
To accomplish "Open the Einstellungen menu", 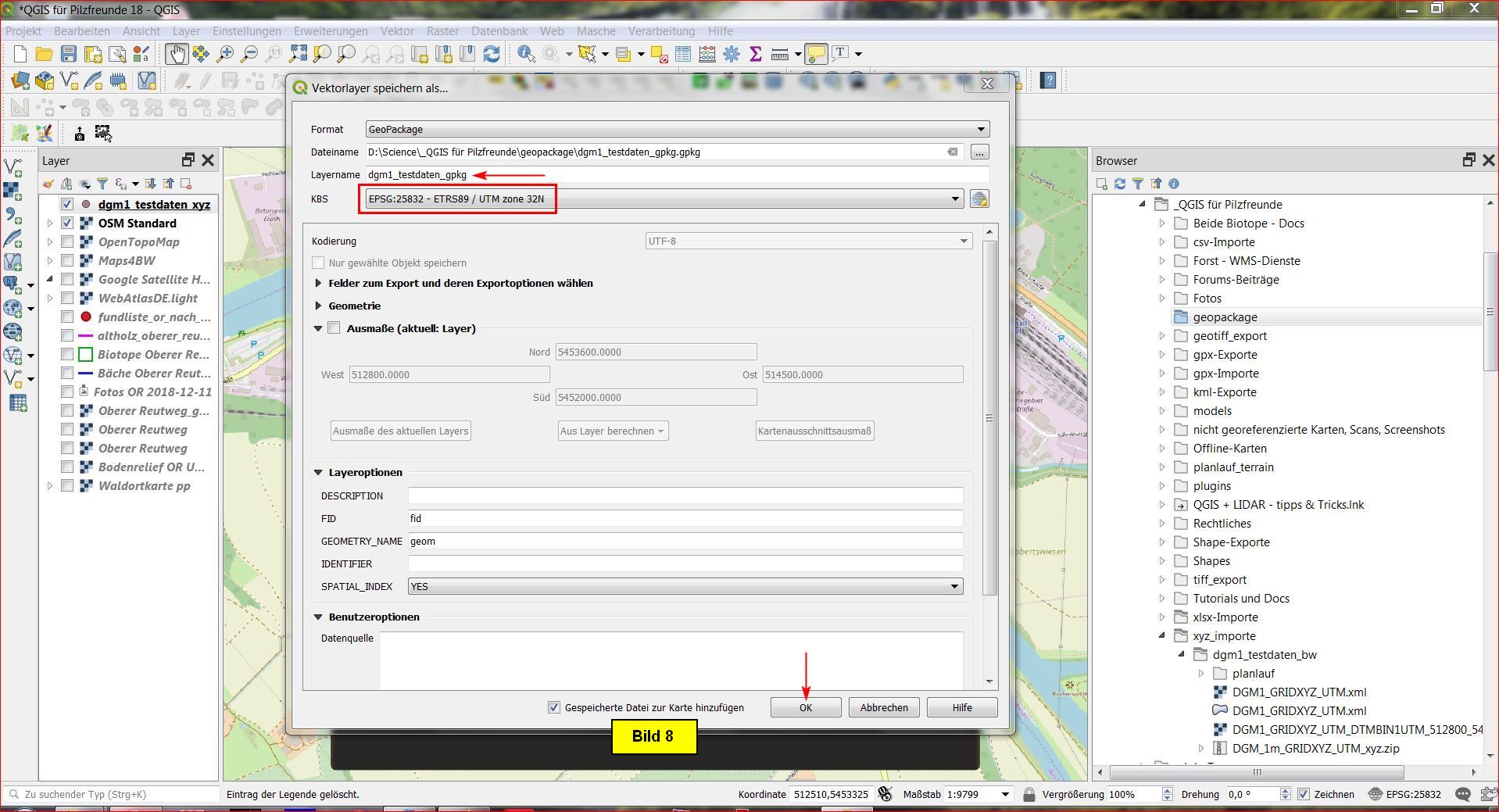I will tap(246, 31).
